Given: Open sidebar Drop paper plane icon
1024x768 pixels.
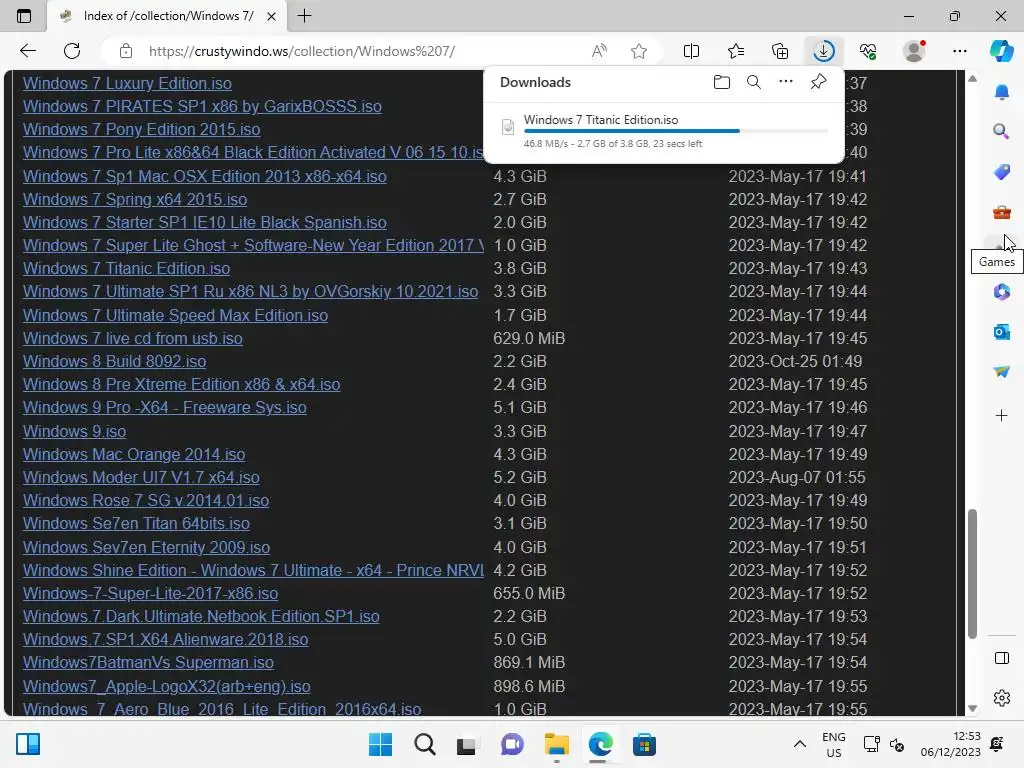Looking at the screenshot, I should click(x=1001, y=372).
